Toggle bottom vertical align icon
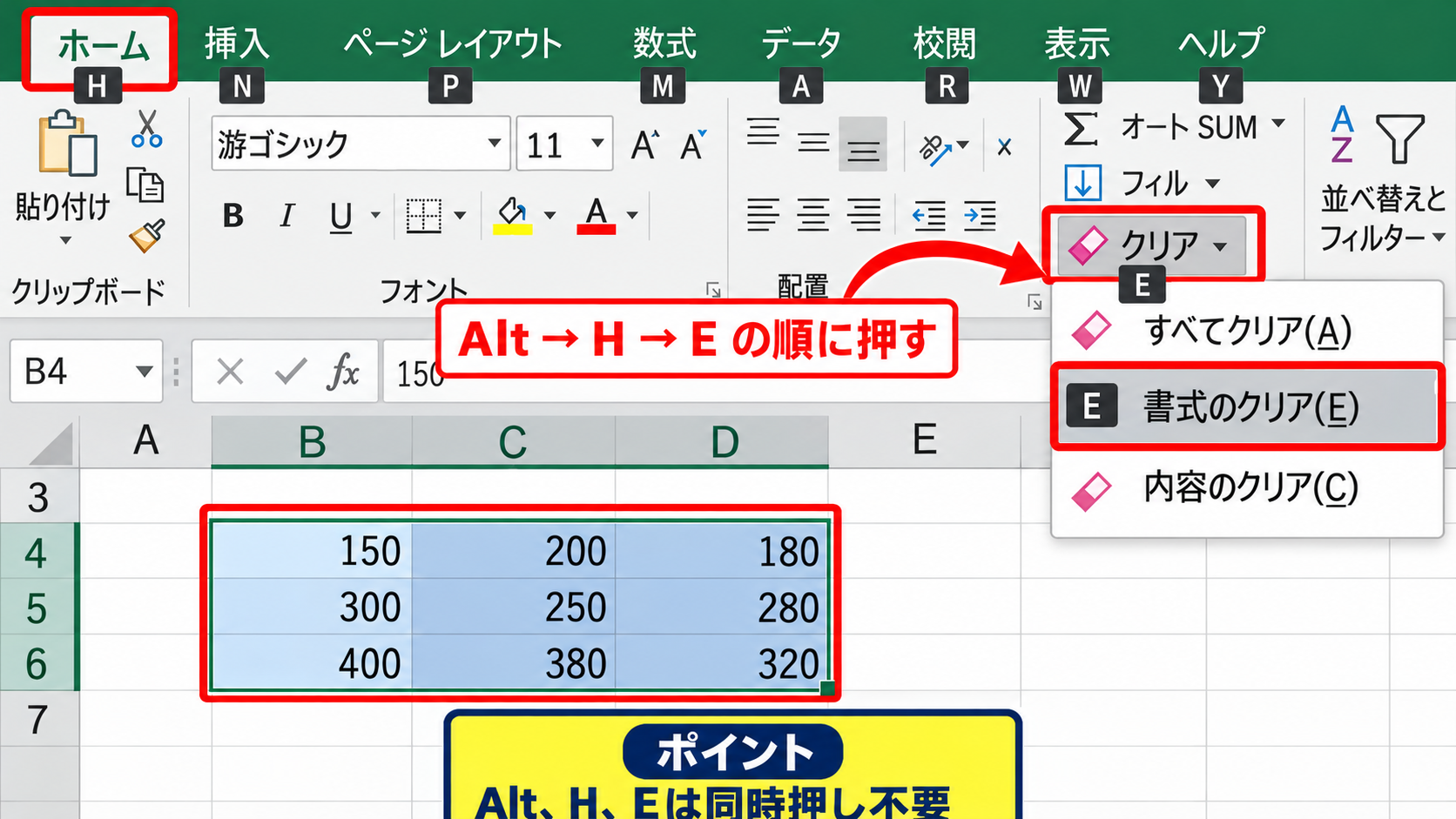Image resolution: width=1456 pixels, height=819 pixels. (x=863, y=144)
